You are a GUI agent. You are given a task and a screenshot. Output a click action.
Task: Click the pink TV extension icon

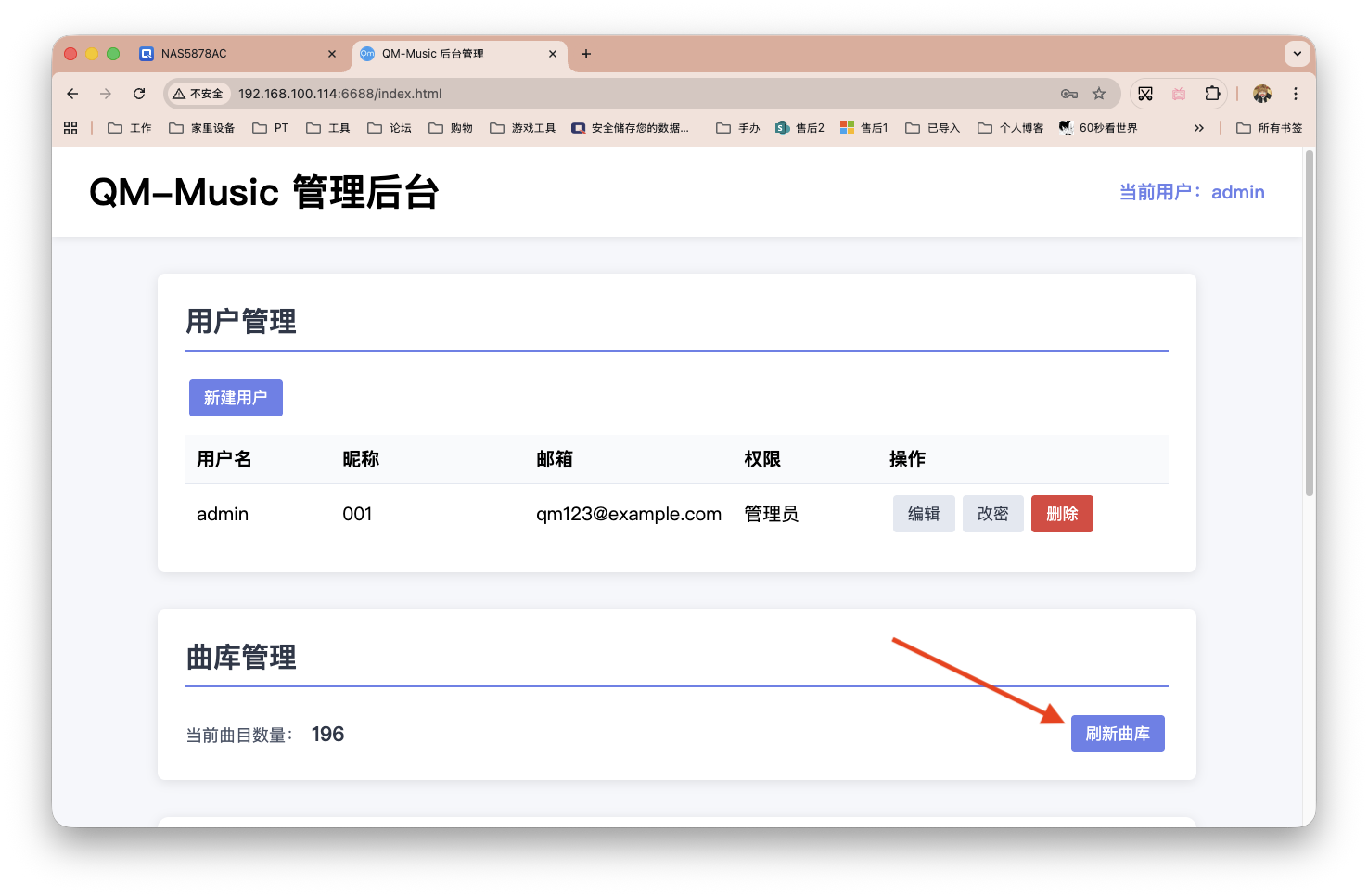tap(1179, 94)
